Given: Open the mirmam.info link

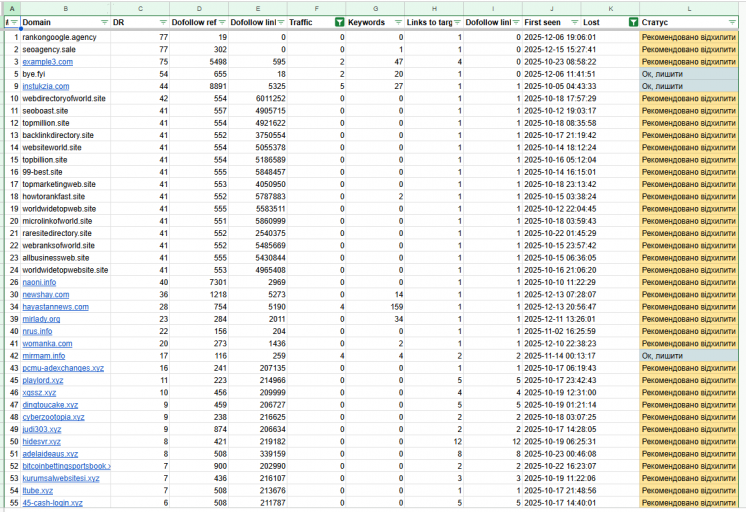Looking at the screenshot, I should point(44,356).
